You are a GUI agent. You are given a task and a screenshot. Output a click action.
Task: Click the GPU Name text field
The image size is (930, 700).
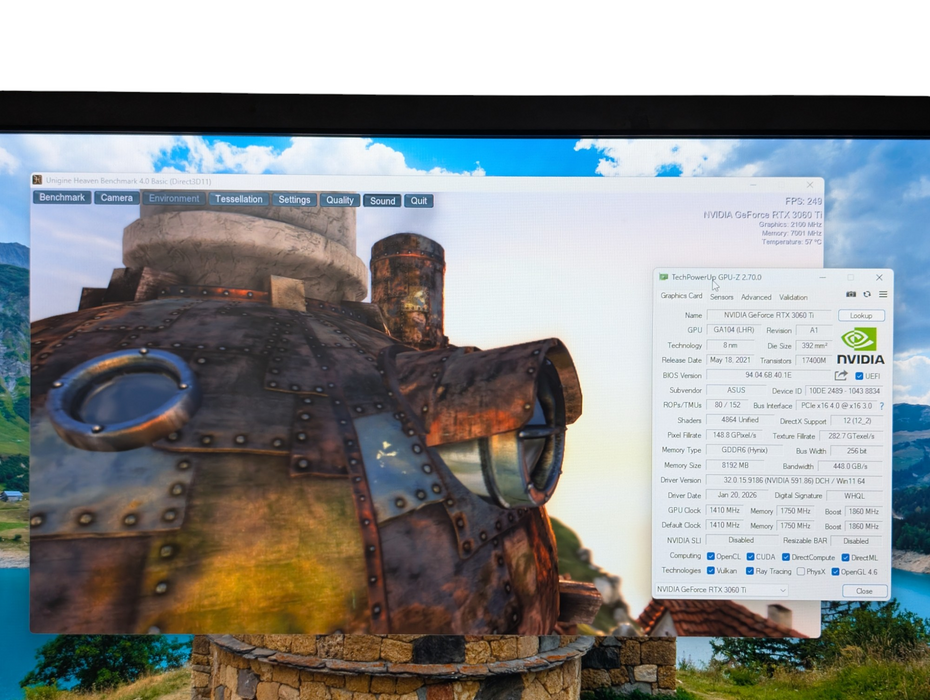click(x=769, y=315)
